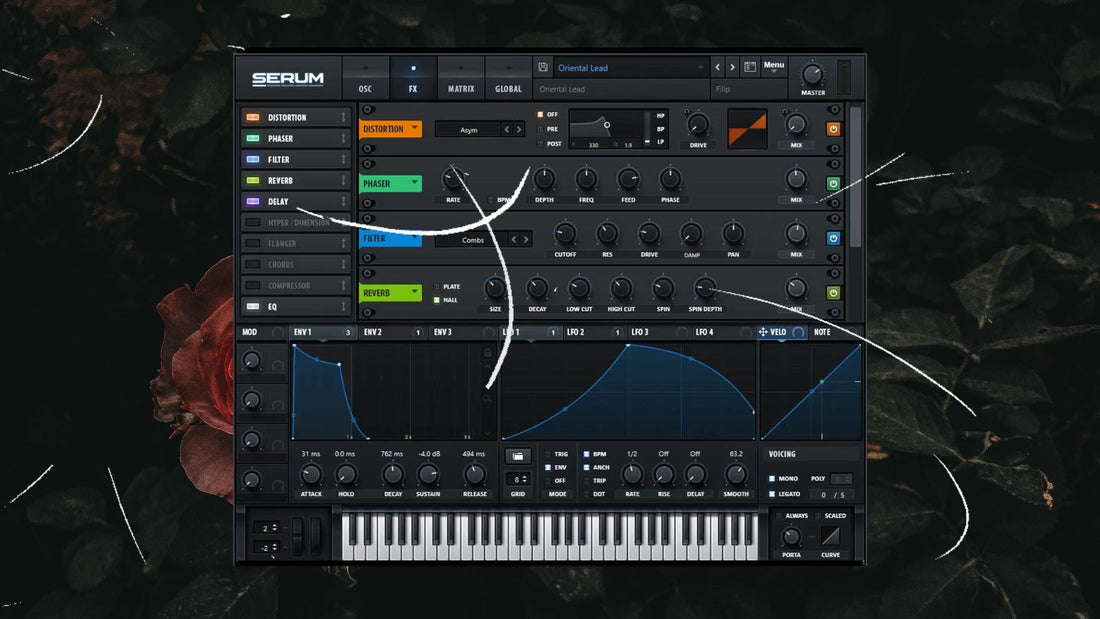The width and height of the screenshot is (1100, 619).
Task: Click the Master volume knob
Action: pos(813,75)
